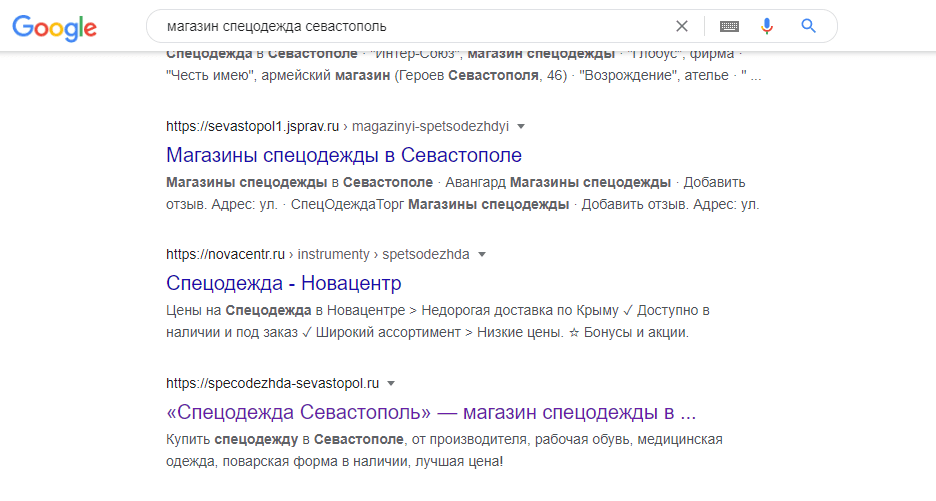Viewport: 936px width, 501px height.
Task: Click the https://specodezhda-sevastopol.ru URL text
Action: point(273,383)
